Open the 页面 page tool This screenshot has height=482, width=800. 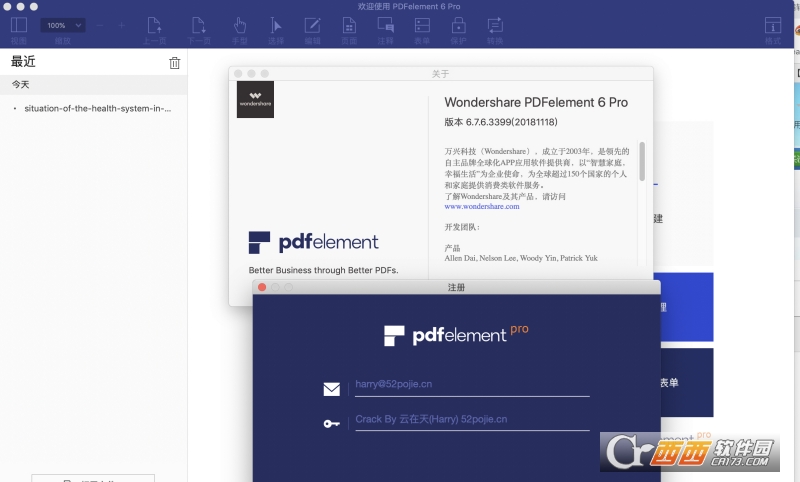[x=349, y=25]
